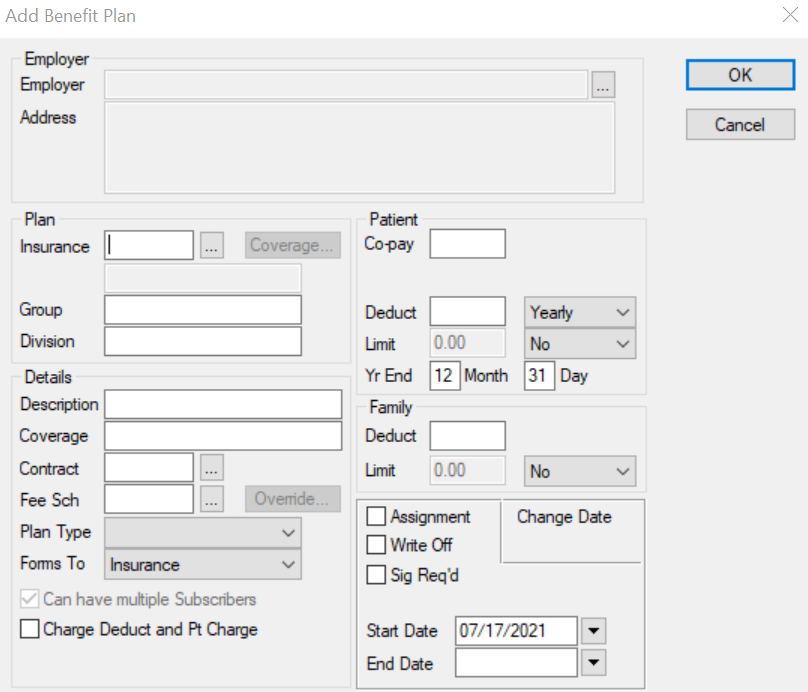Open the Family Limit No dropdown
This screenshot has width=808, height=692.
[580, 471]
